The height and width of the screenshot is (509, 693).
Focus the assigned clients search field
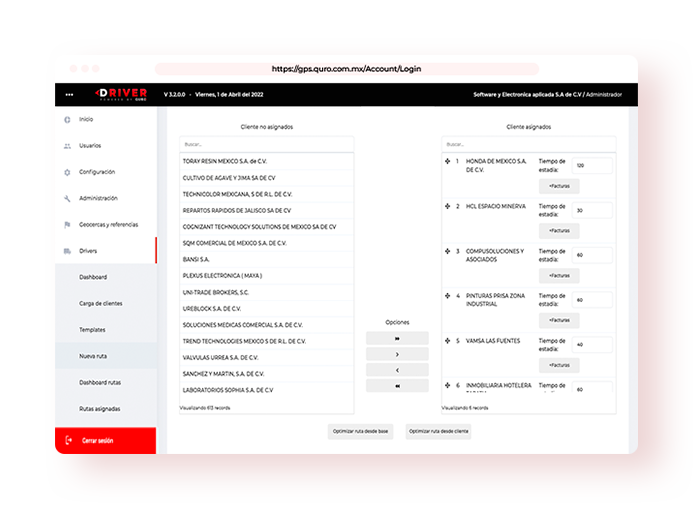[x=529, y=144]
